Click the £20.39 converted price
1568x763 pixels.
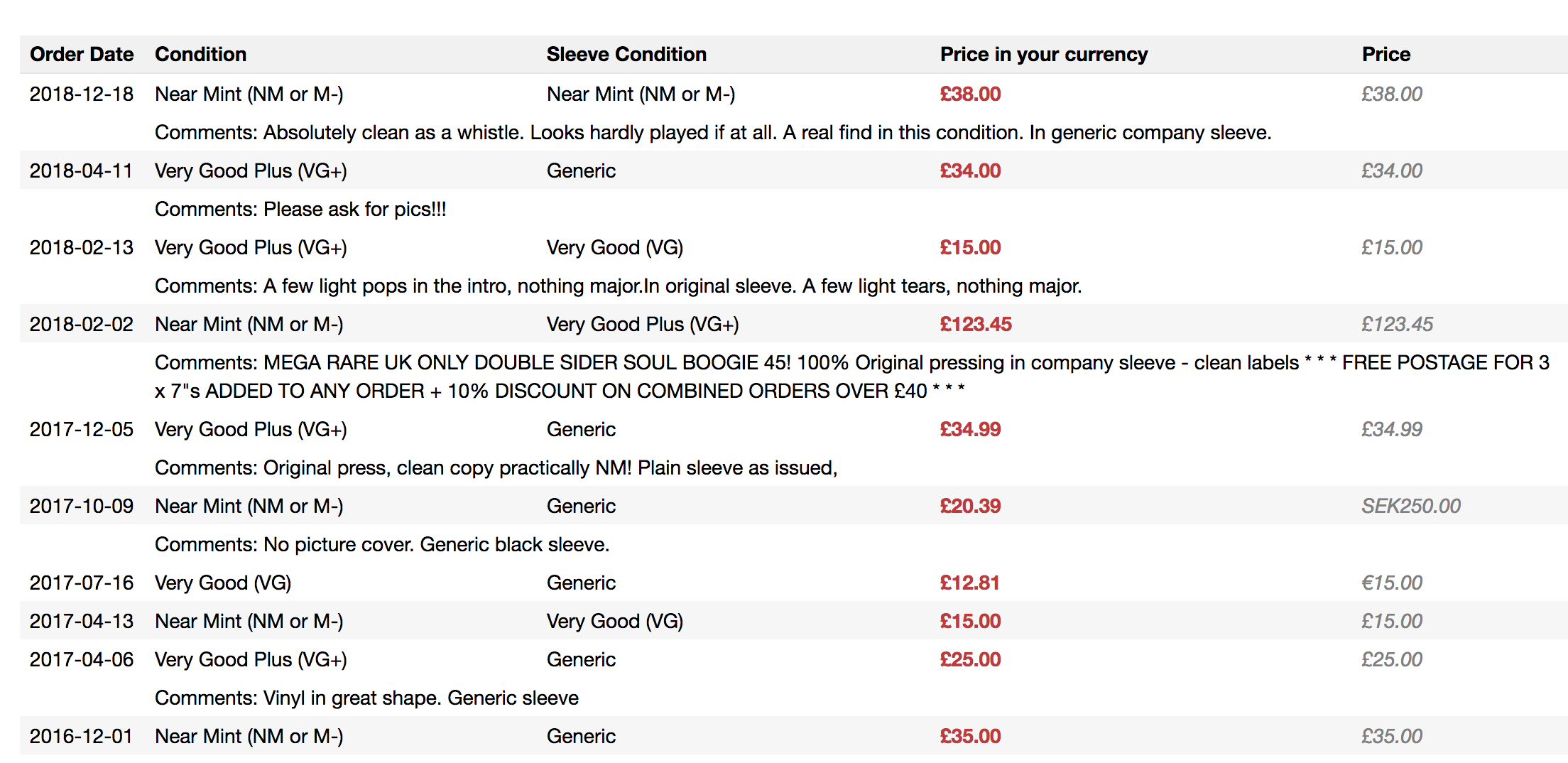pyautogui.click(x=970, y=506)
